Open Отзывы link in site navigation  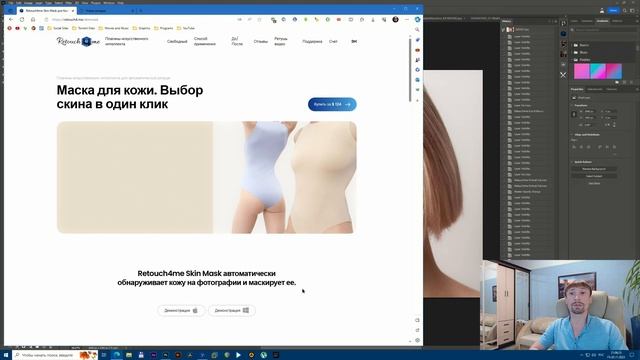(x=260, y=42)
